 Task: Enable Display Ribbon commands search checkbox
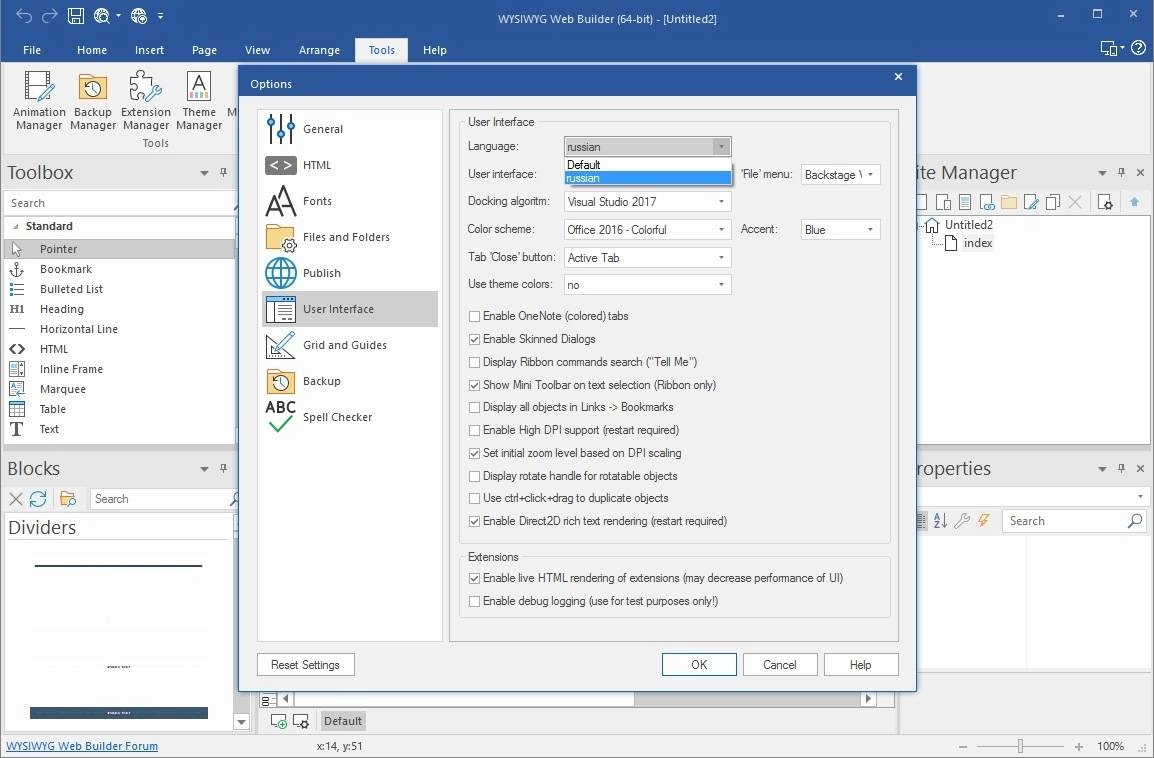click(475, 362)
